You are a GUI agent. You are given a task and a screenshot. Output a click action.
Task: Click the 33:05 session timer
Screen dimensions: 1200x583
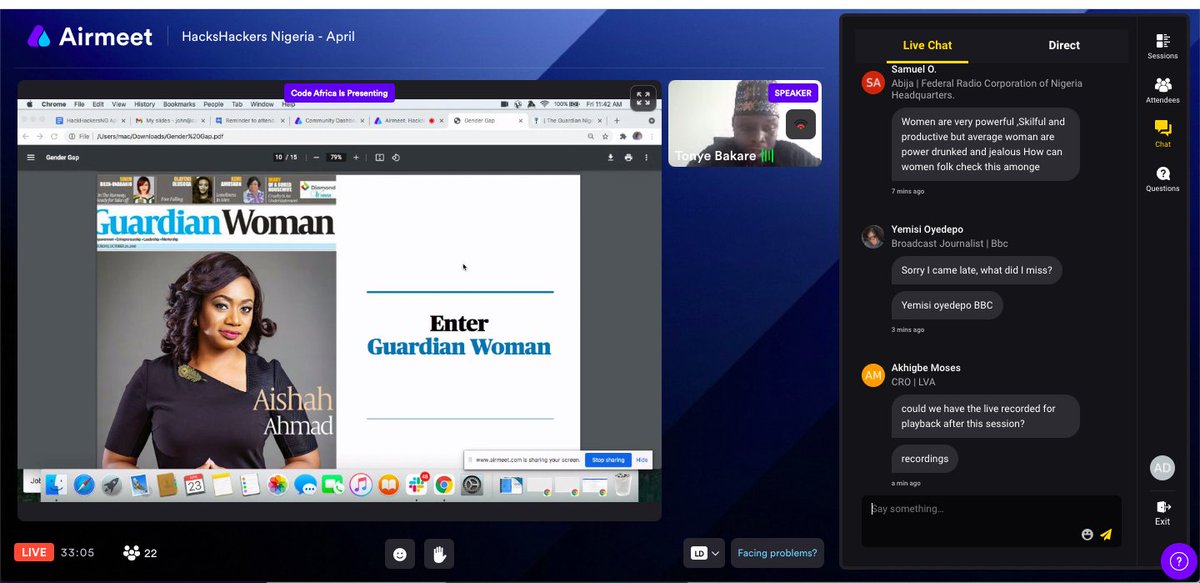click(77, 553)
